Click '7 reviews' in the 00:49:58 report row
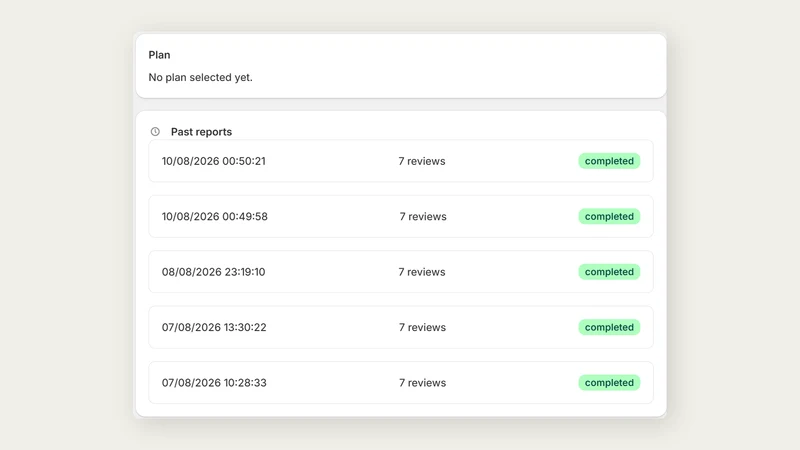Screen dimensions: 800x450 423,216
